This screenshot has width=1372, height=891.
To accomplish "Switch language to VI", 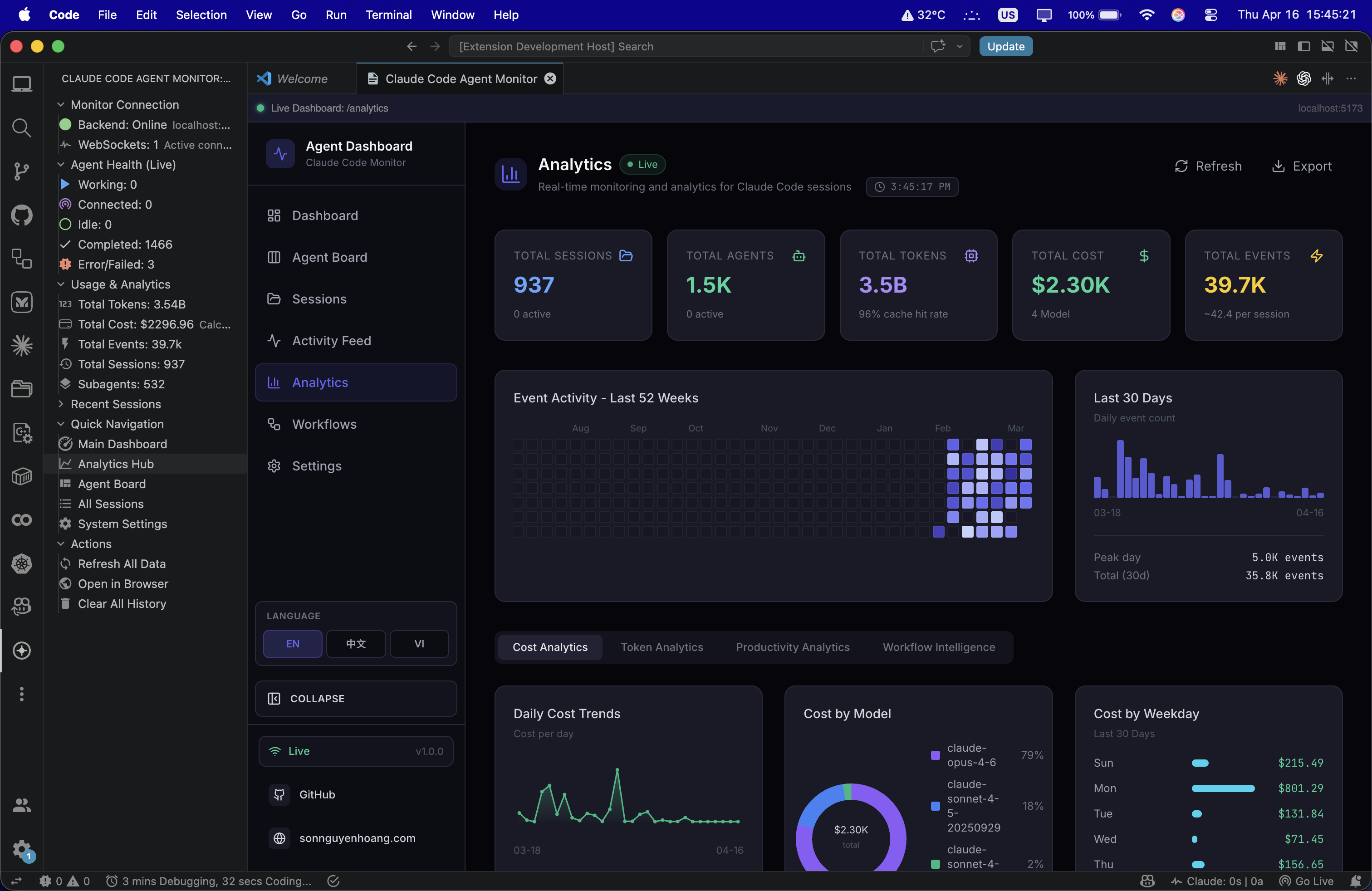I will pyautogui.click(x=419, y=644).
